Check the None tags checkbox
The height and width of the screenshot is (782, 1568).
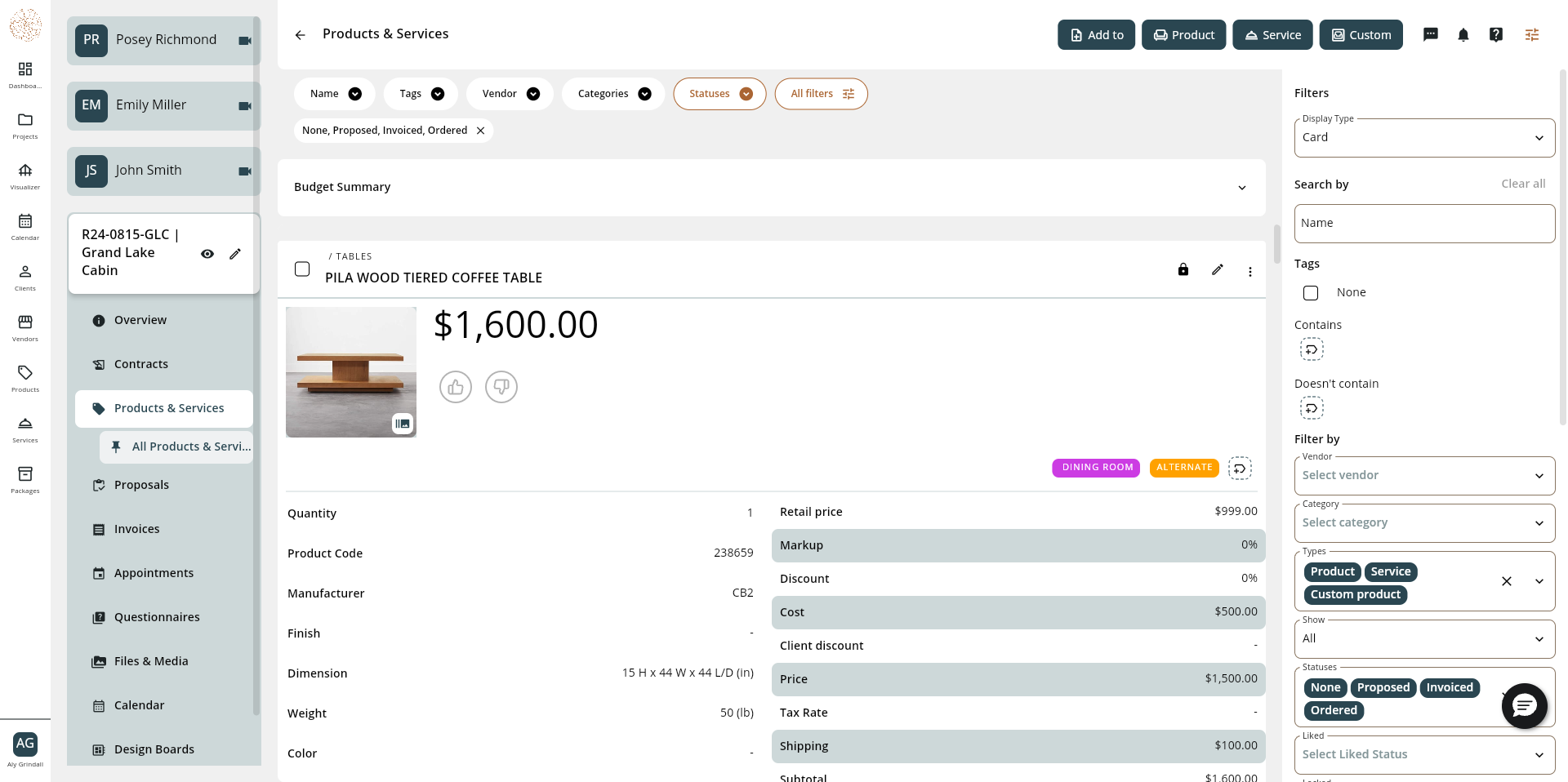tap(1311, 293)
